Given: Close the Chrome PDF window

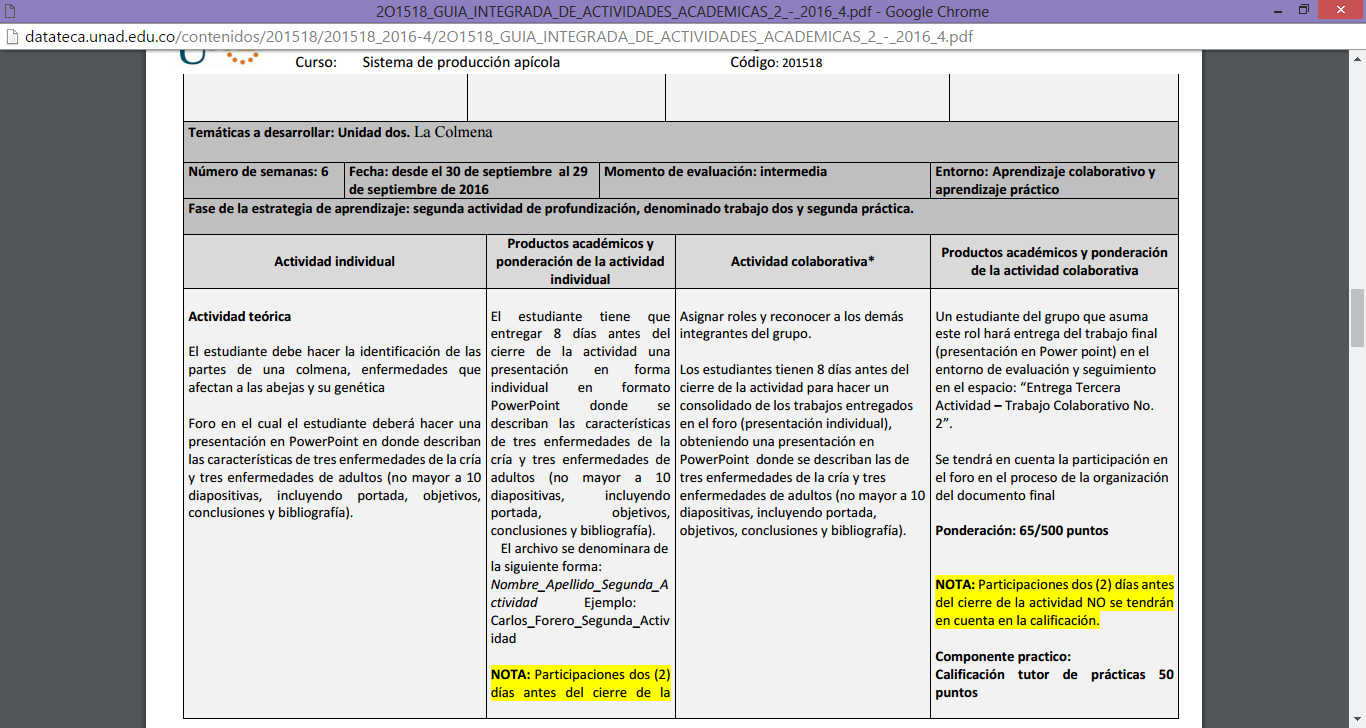Looking at the screenshot, I should click(1342, 11).
